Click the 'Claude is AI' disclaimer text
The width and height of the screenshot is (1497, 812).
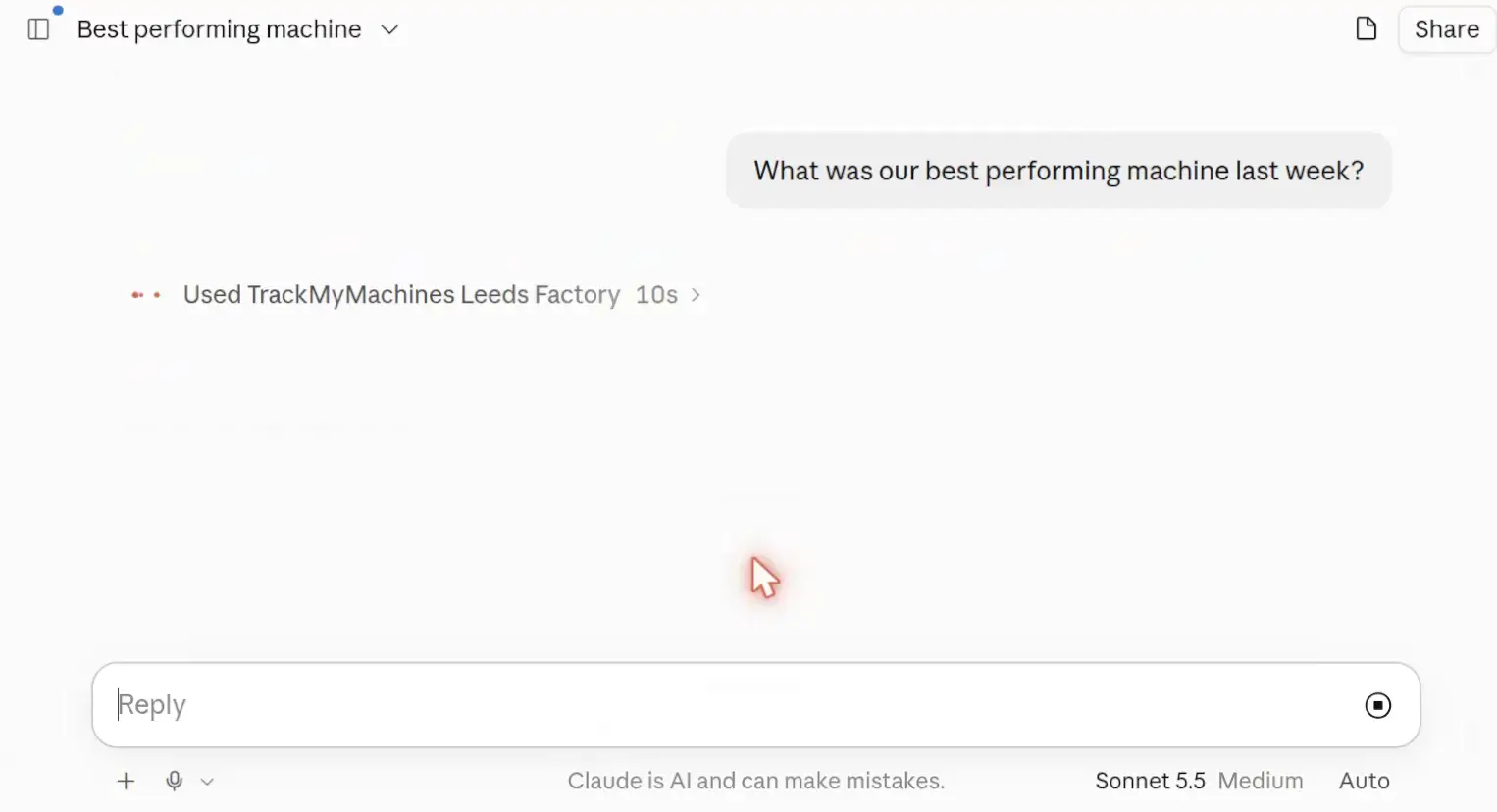click(x=755, y=781)
